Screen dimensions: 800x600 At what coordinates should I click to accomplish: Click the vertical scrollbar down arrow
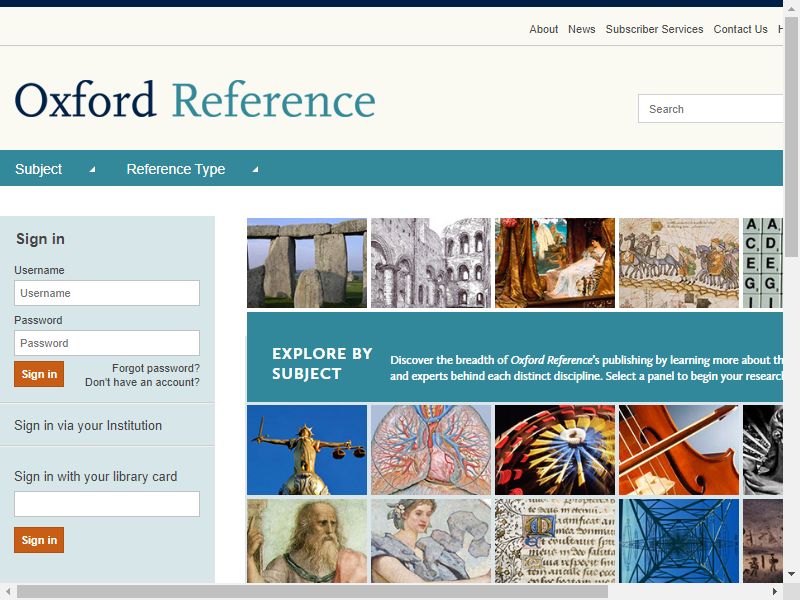point(791,574)
